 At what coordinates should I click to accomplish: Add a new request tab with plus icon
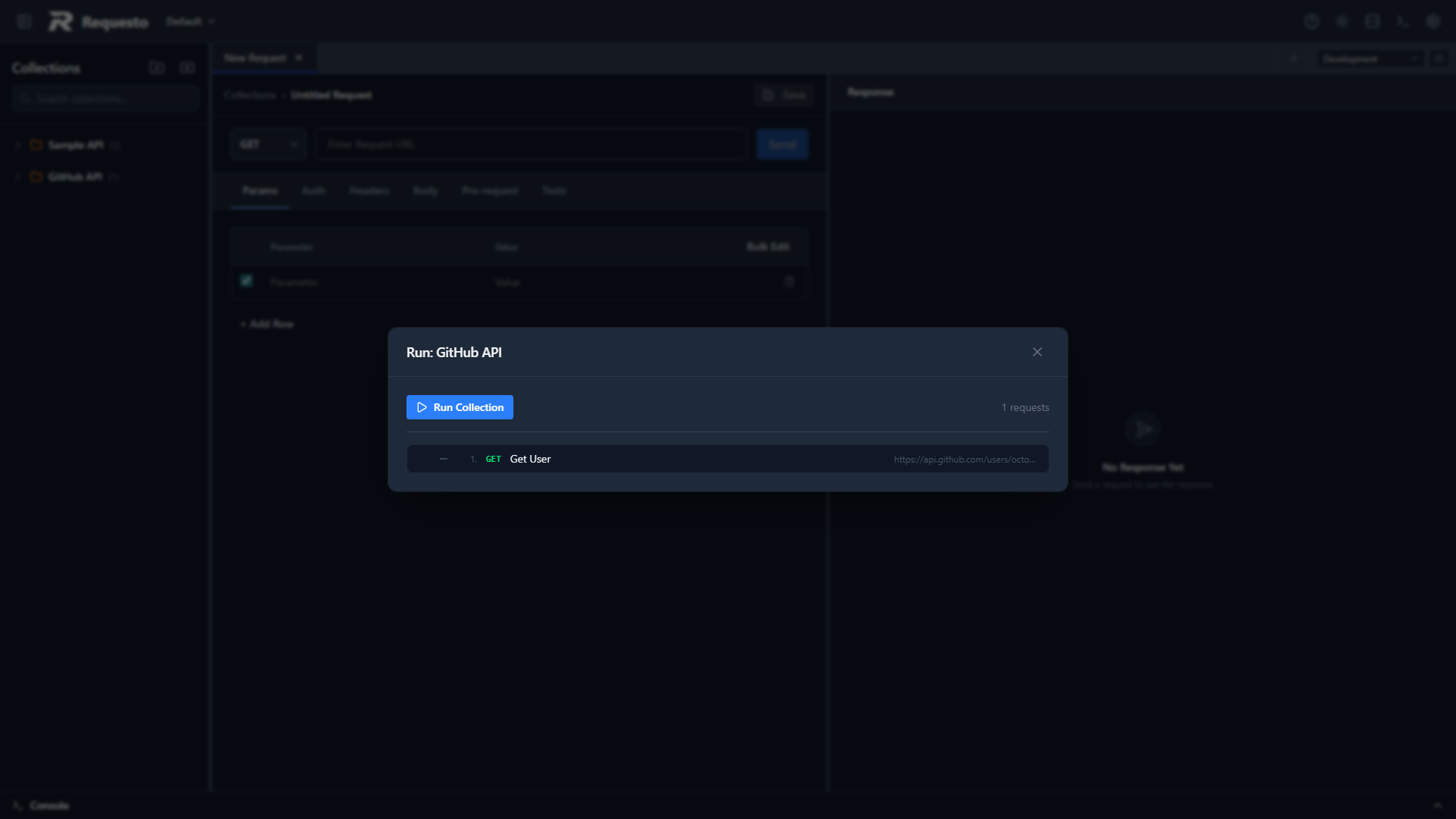(x=1294, y=58)
